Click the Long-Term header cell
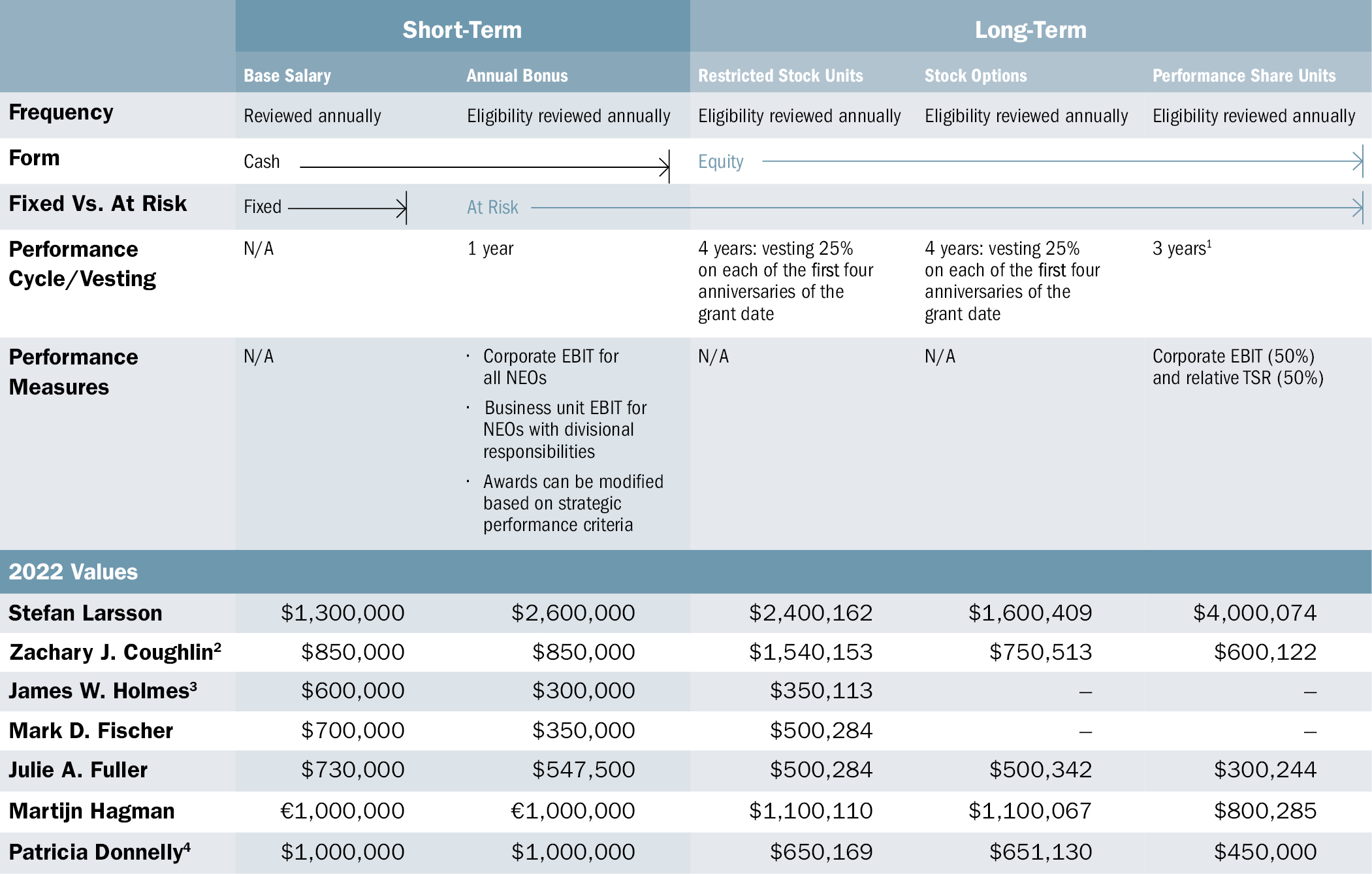 (1030, 29)
